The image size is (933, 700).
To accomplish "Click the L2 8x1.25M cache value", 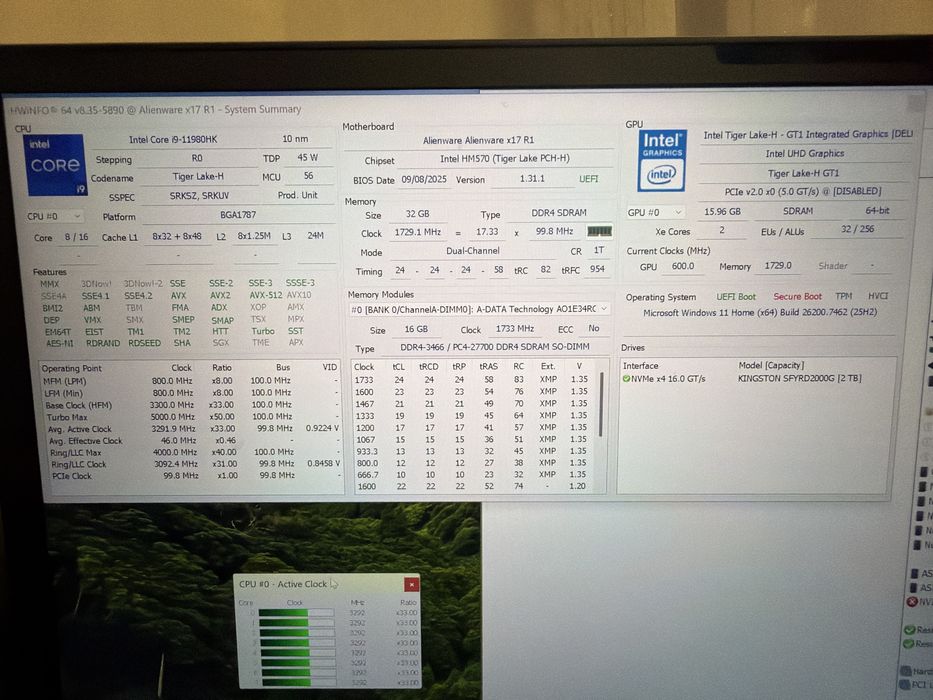I will pos(254,236).
